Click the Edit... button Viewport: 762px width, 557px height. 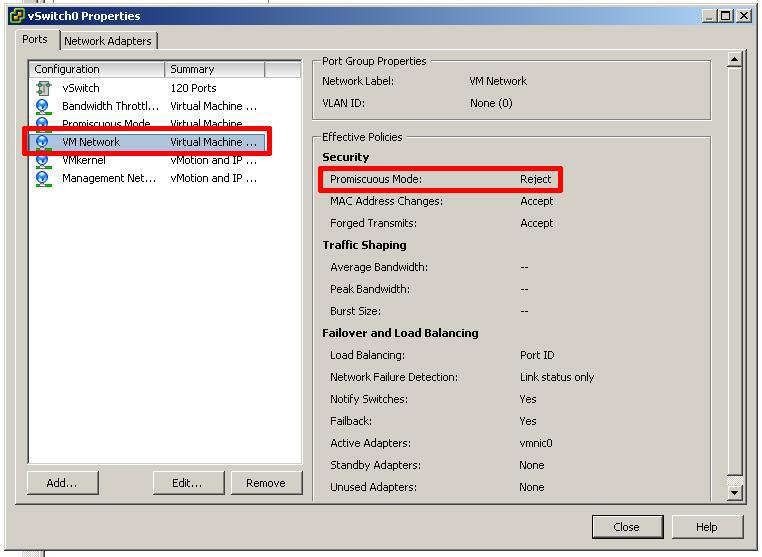(189, 483)
